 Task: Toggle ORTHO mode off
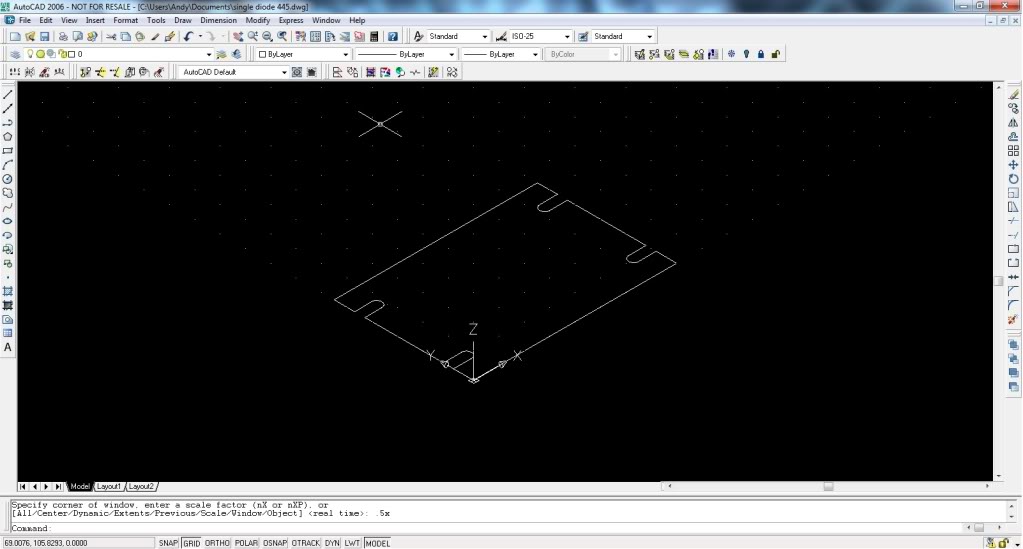tap(217, 543)
